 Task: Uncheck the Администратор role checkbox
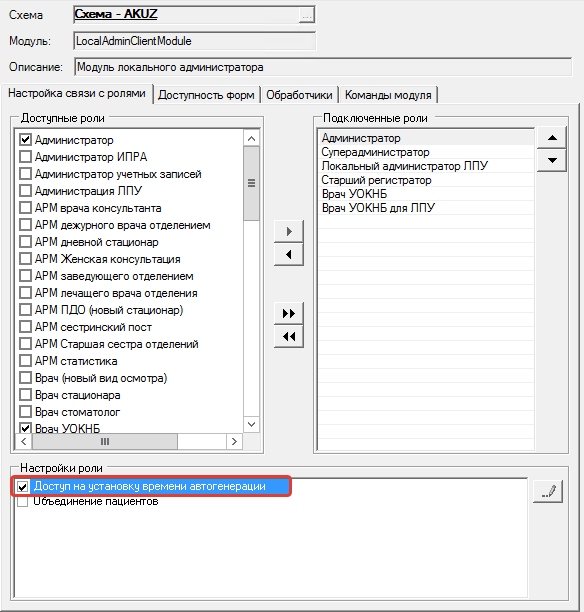point(25,139)
